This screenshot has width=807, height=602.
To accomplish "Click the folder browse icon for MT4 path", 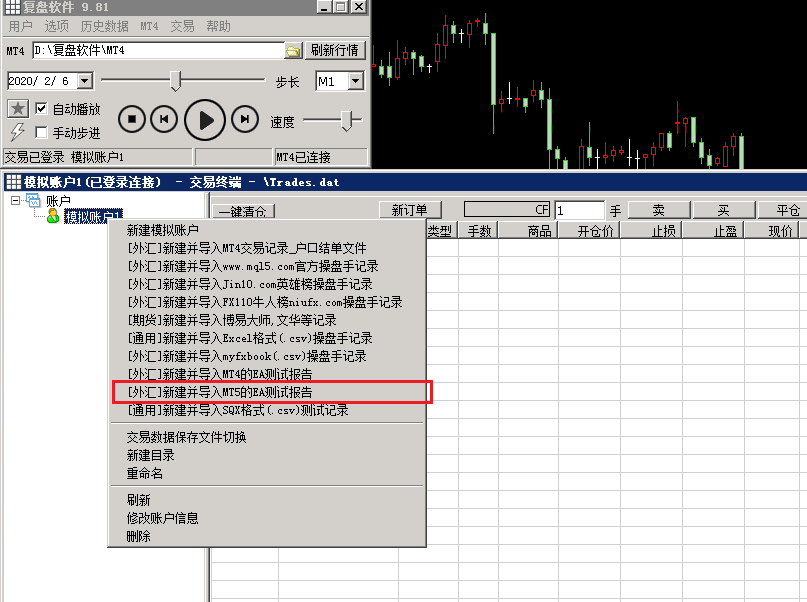I will point(293,50).
